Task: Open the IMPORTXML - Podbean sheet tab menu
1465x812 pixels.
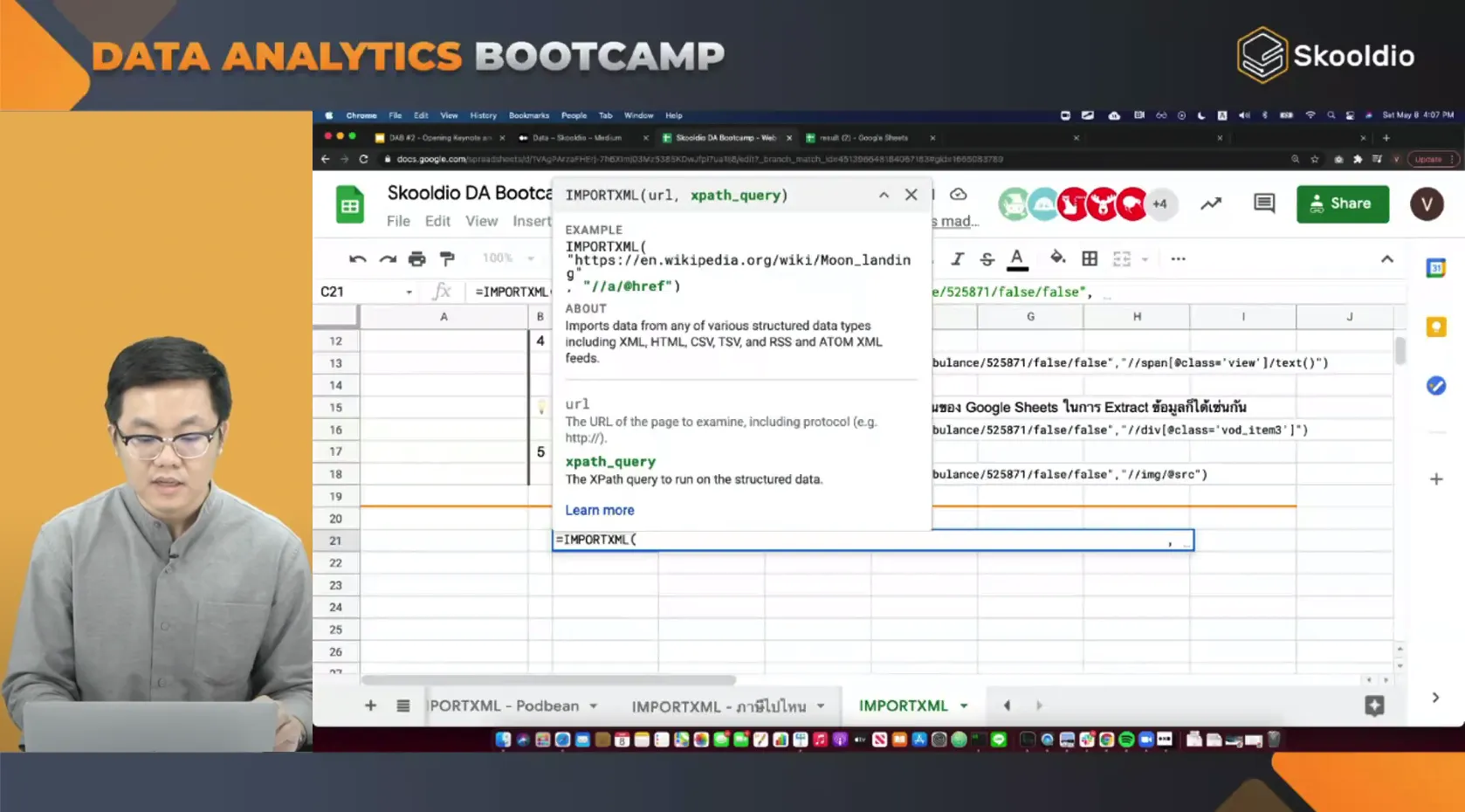Action: click(x=595, y=705)
